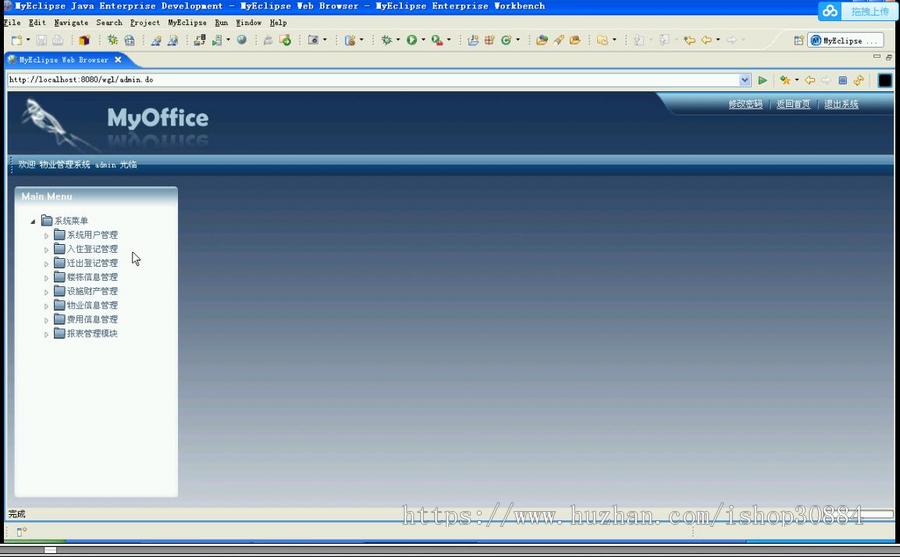Viewport: 900px width, 557px height.
Task: Click the browser Back arrow icon
Action: click(x=810, y=80)
